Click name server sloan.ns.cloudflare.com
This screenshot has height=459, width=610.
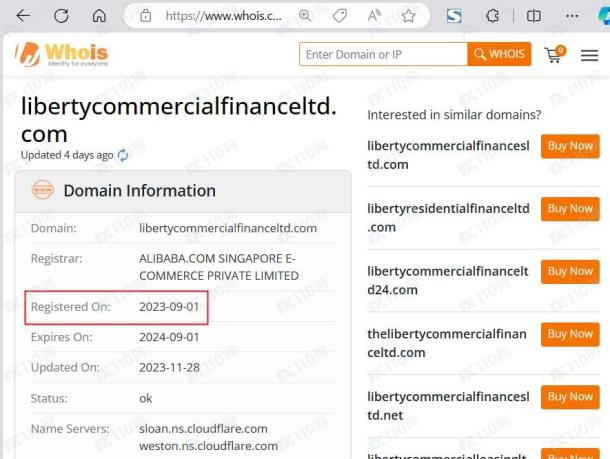(203, 429)
